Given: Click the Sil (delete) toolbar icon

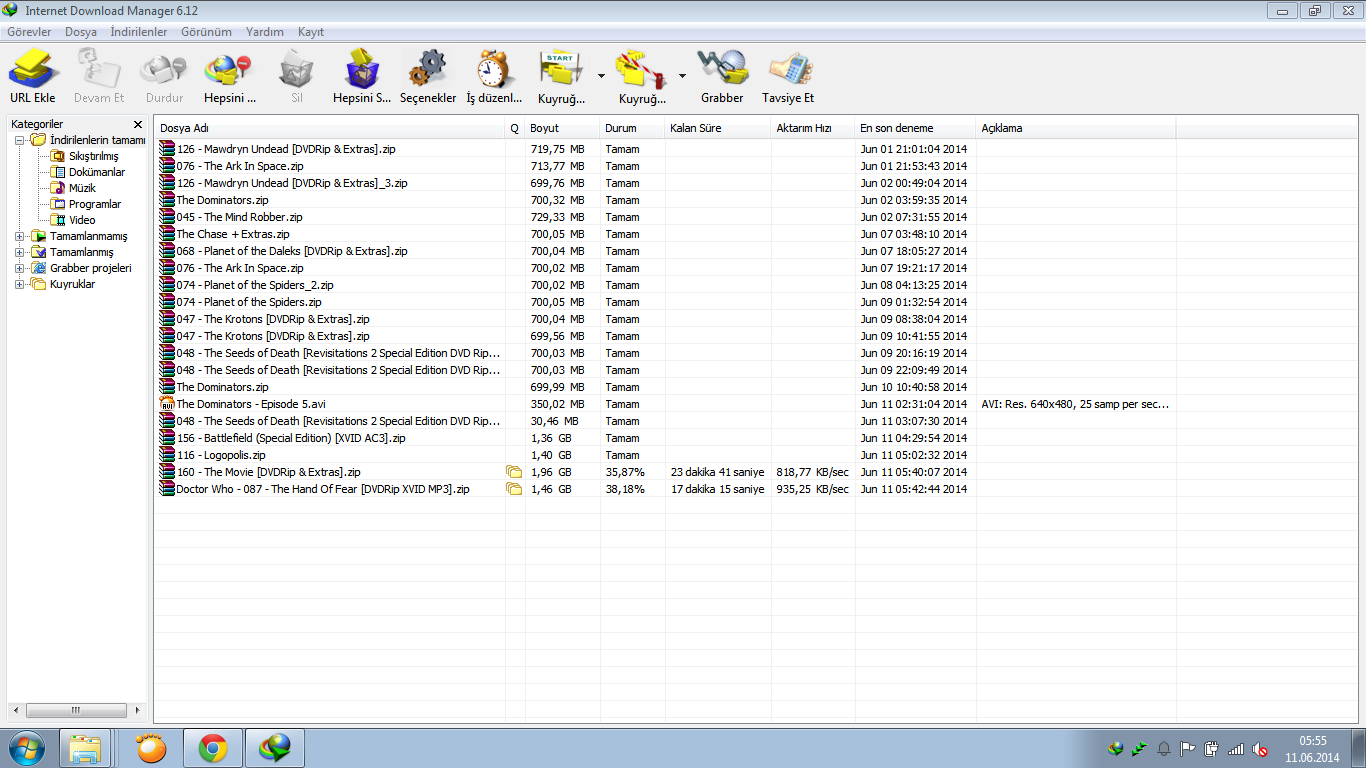Looking at the screenshot, I should pos(296,70).
